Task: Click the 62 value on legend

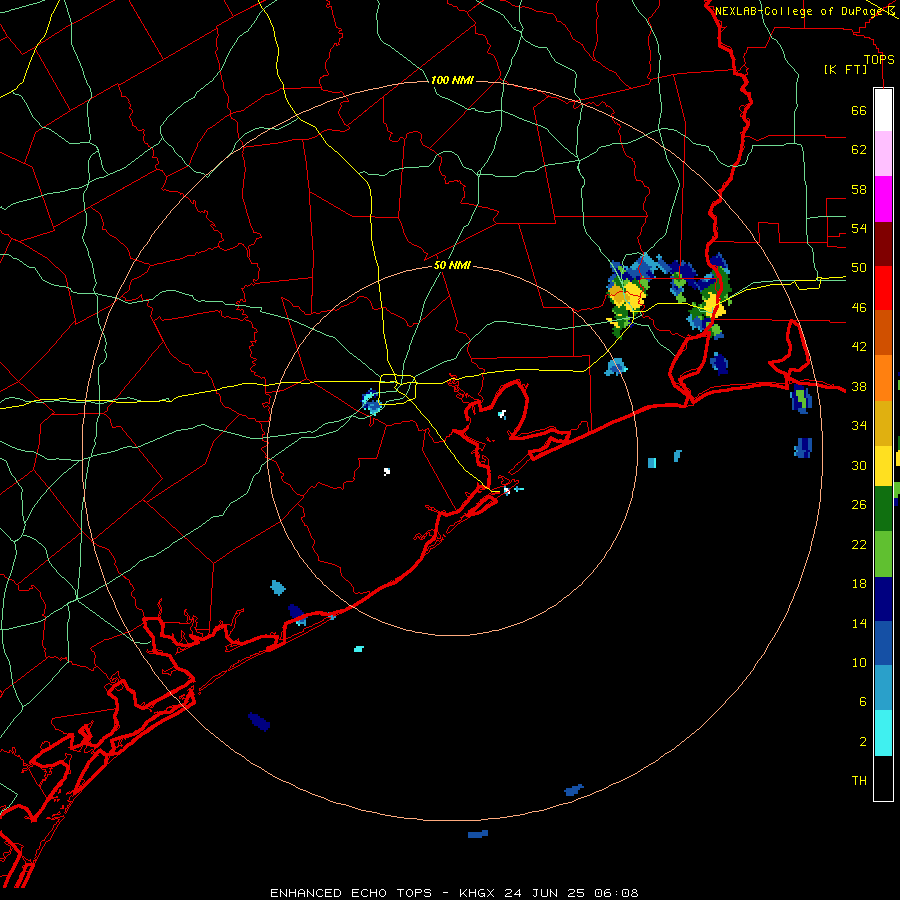Action: 859,149
